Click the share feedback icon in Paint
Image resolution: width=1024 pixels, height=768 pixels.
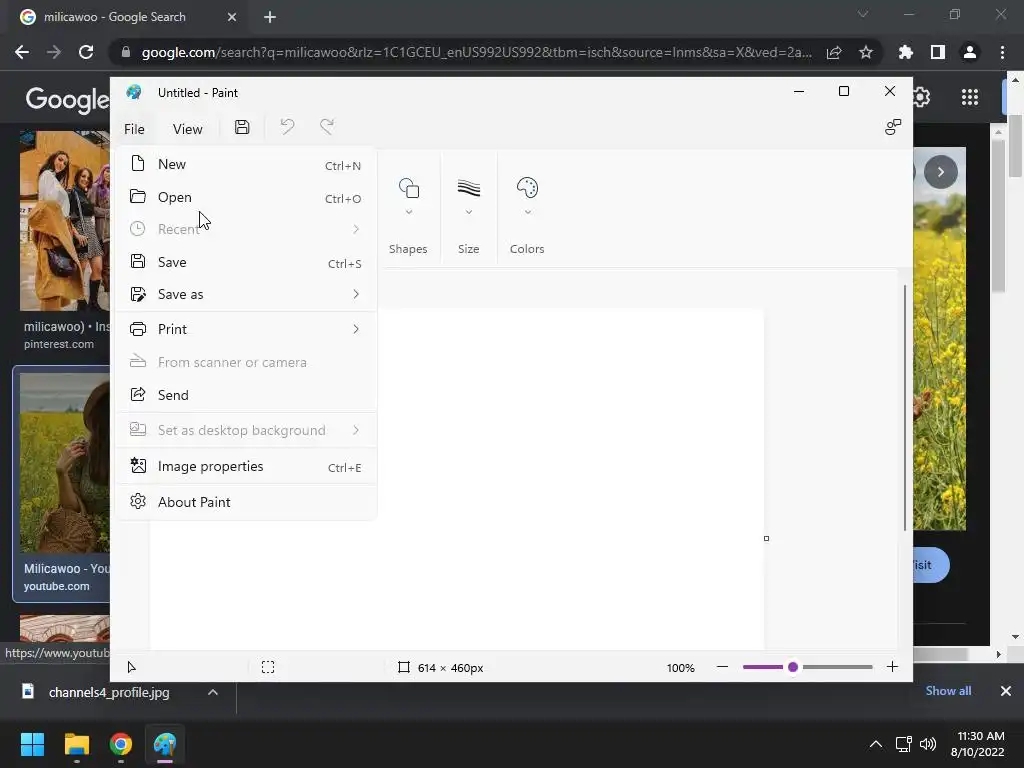(893, 127)
